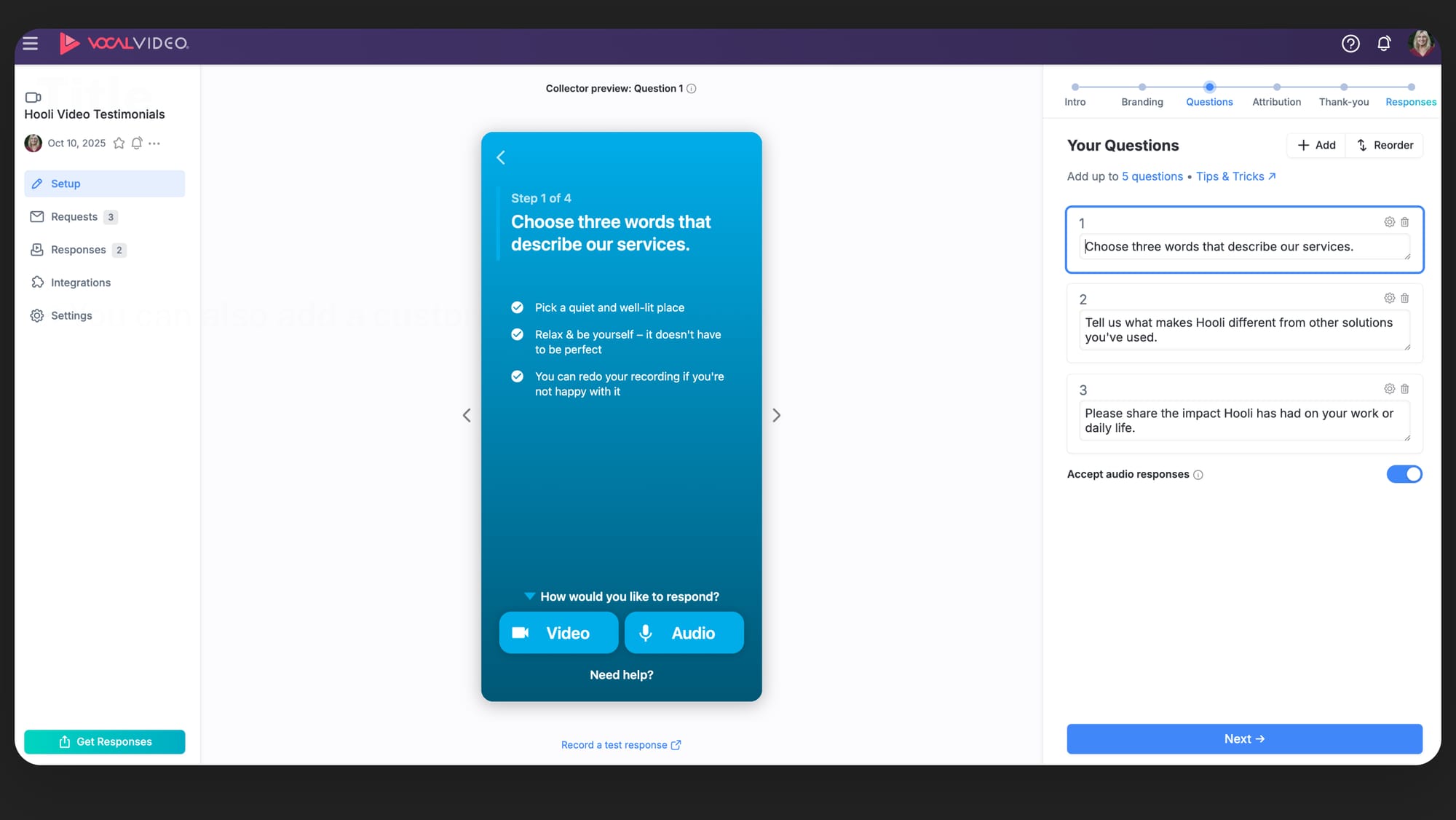Click the trash icon on question 3
The image size is (1456, 820).
point(1405,389)
